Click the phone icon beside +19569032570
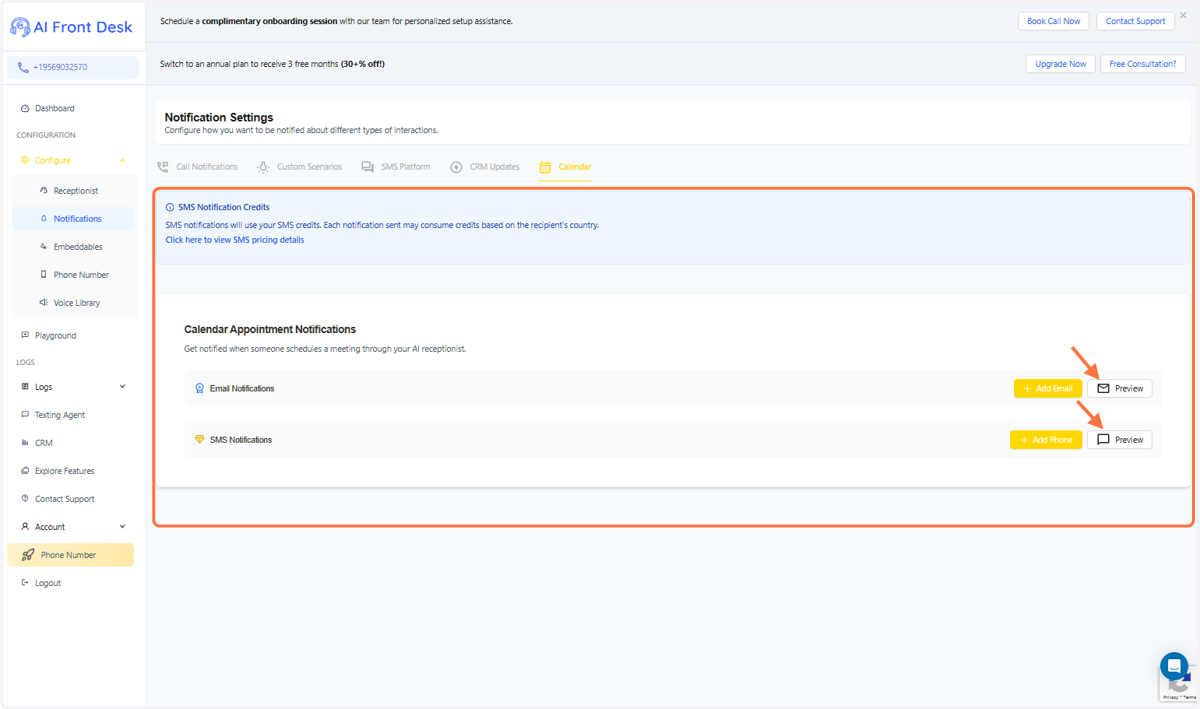1200x709 pixels. tap(23, 68)
